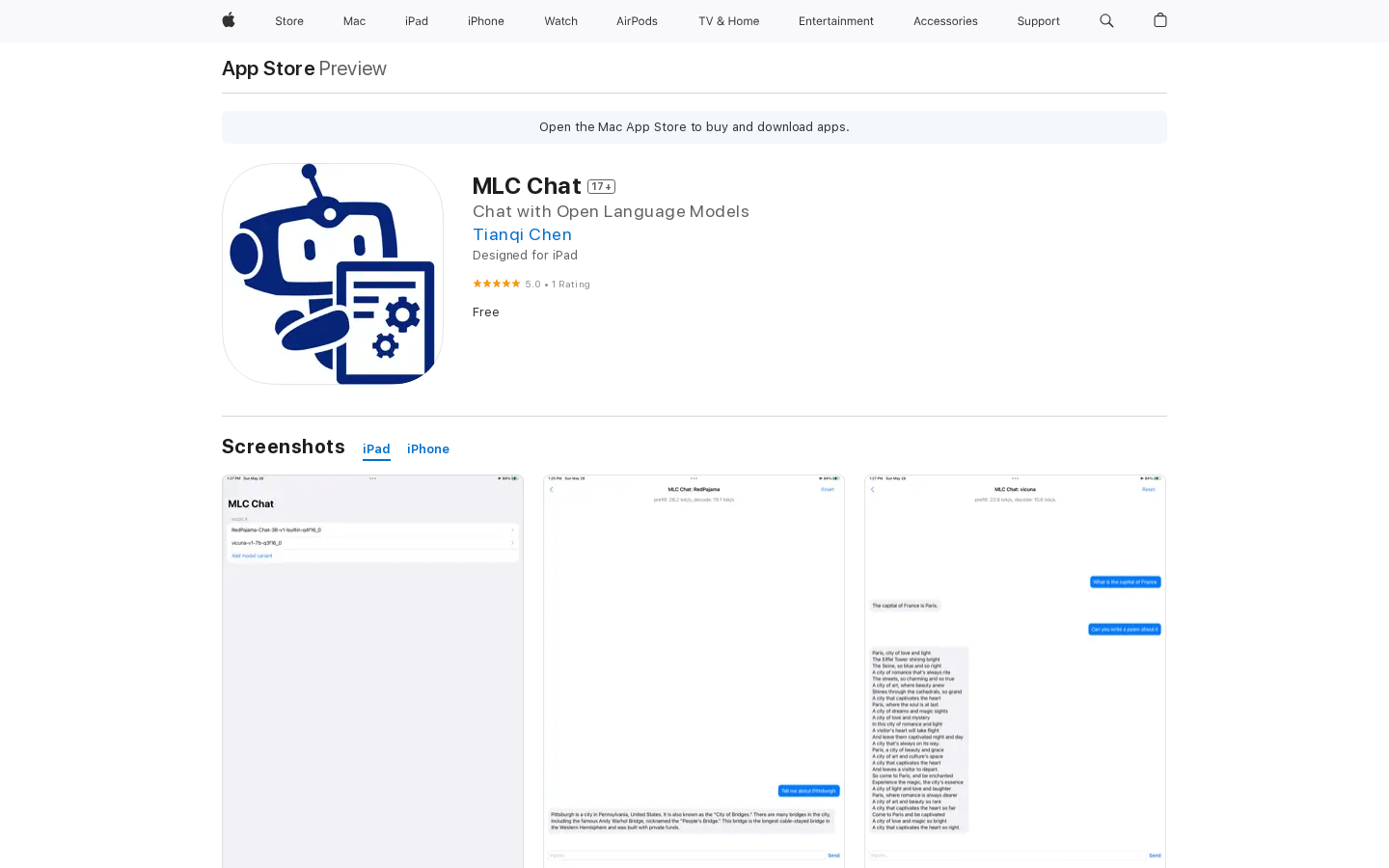Open the Watch menu item
This screenshot has width=1389, height=868.
560,20
